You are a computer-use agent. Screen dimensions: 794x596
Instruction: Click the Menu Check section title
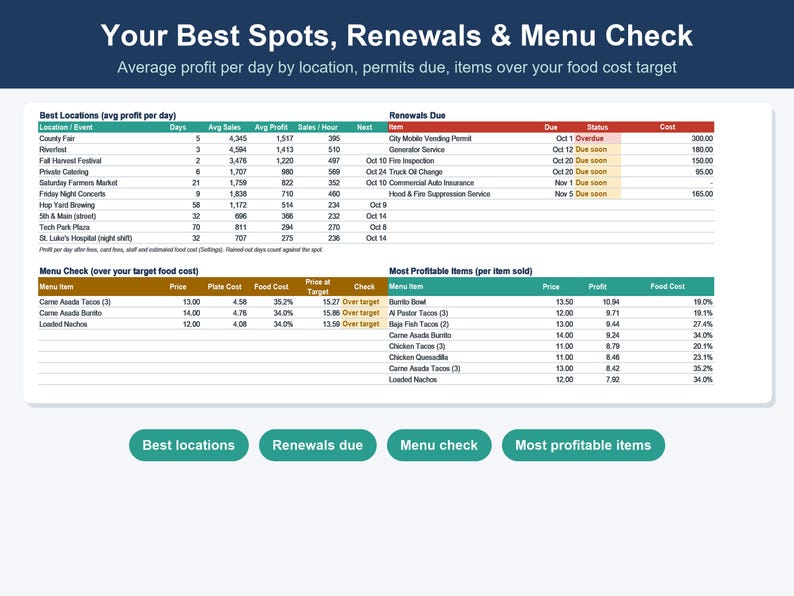(x=119, y=271)
